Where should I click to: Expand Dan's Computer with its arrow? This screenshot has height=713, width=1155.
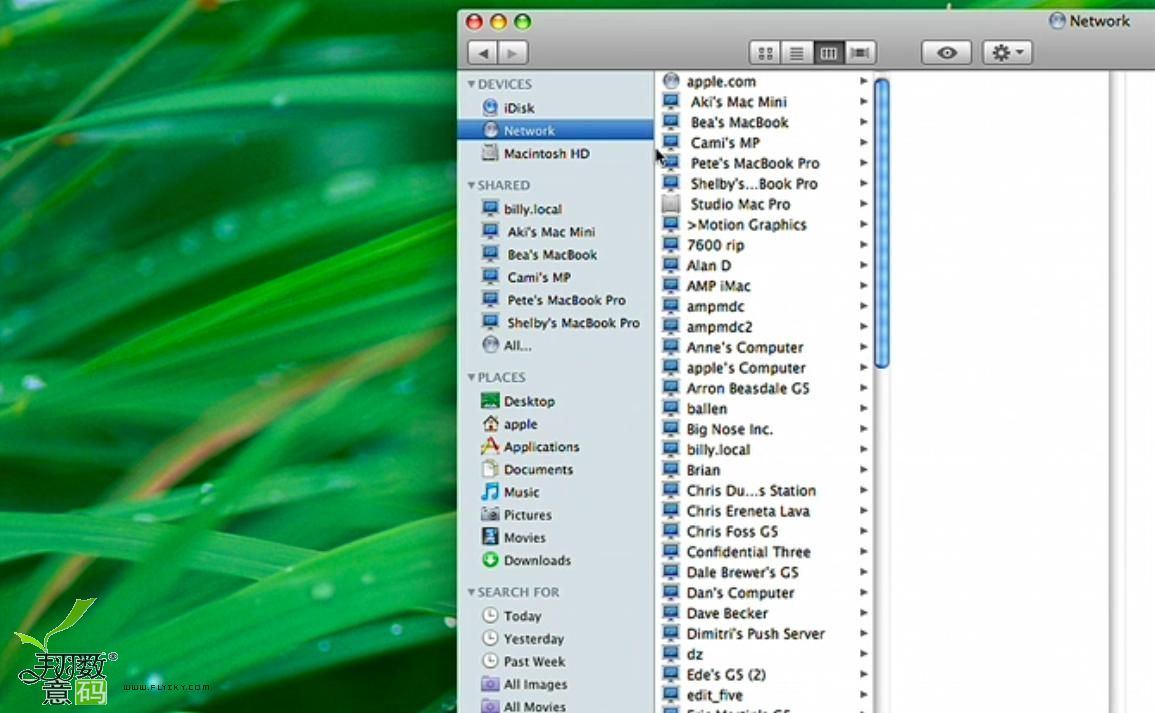click(863, 592)
